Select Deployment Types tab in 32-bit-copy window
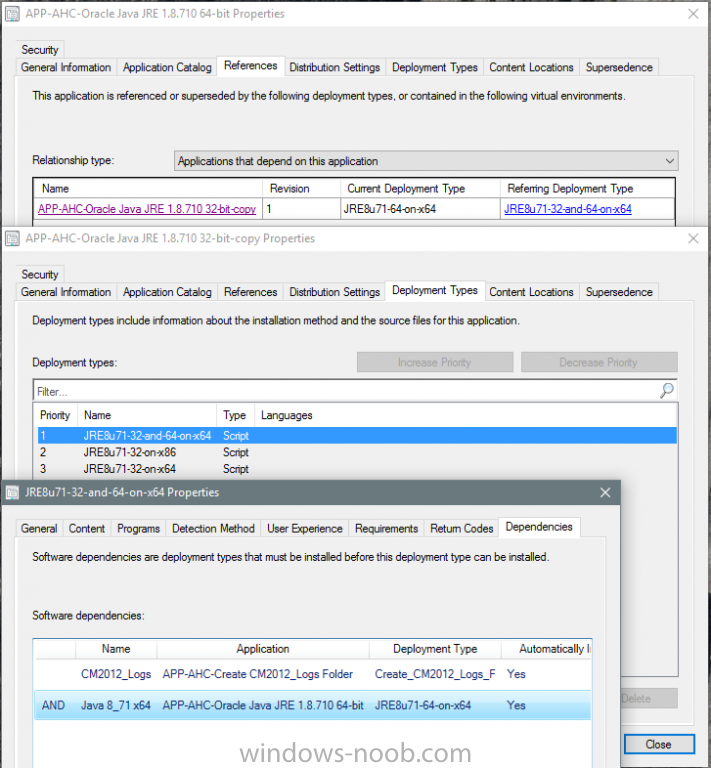The height and width of the screenshot is (768, 711). pyautogui.click(x=435, y=290)
